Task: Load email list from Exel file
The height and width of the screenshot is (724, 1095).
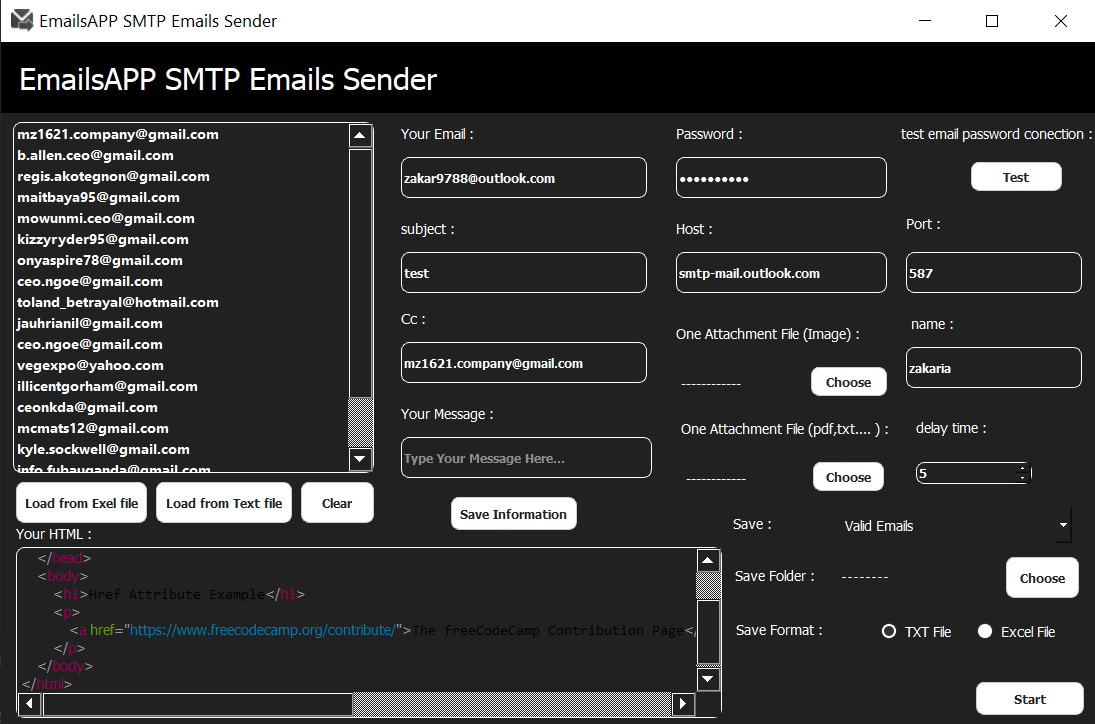Action: coord(80,502)
